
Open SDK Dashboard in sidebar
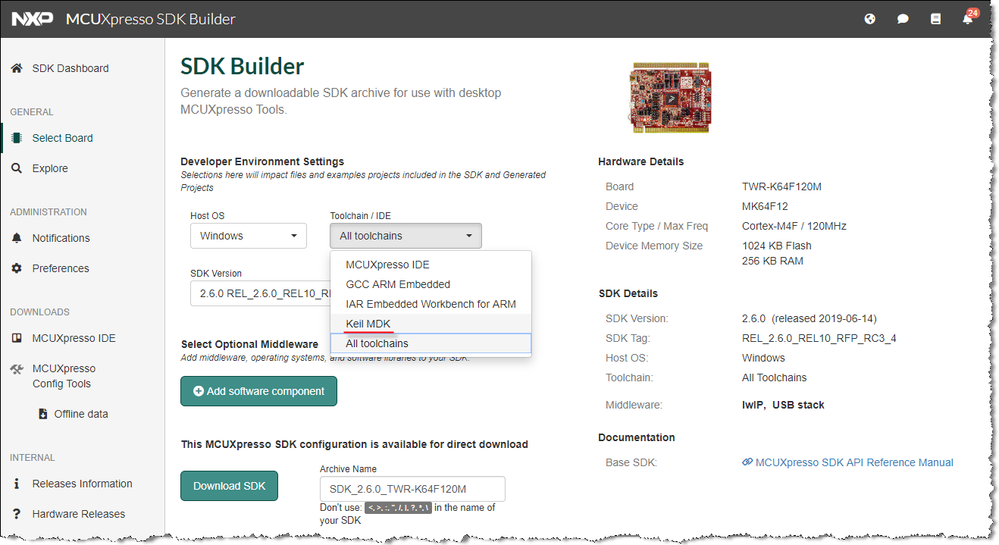(x=70, y=68)
